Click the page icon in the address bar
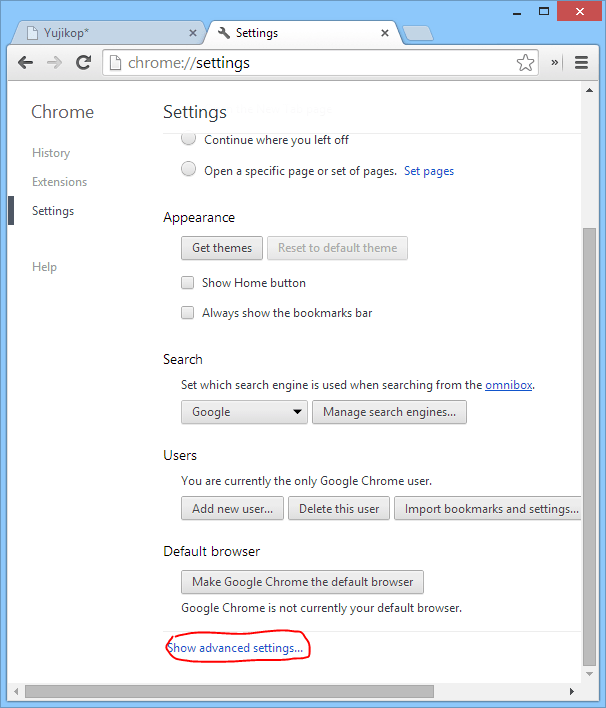Viewport: 606px width, 708px height. click(x=116, y=62)
